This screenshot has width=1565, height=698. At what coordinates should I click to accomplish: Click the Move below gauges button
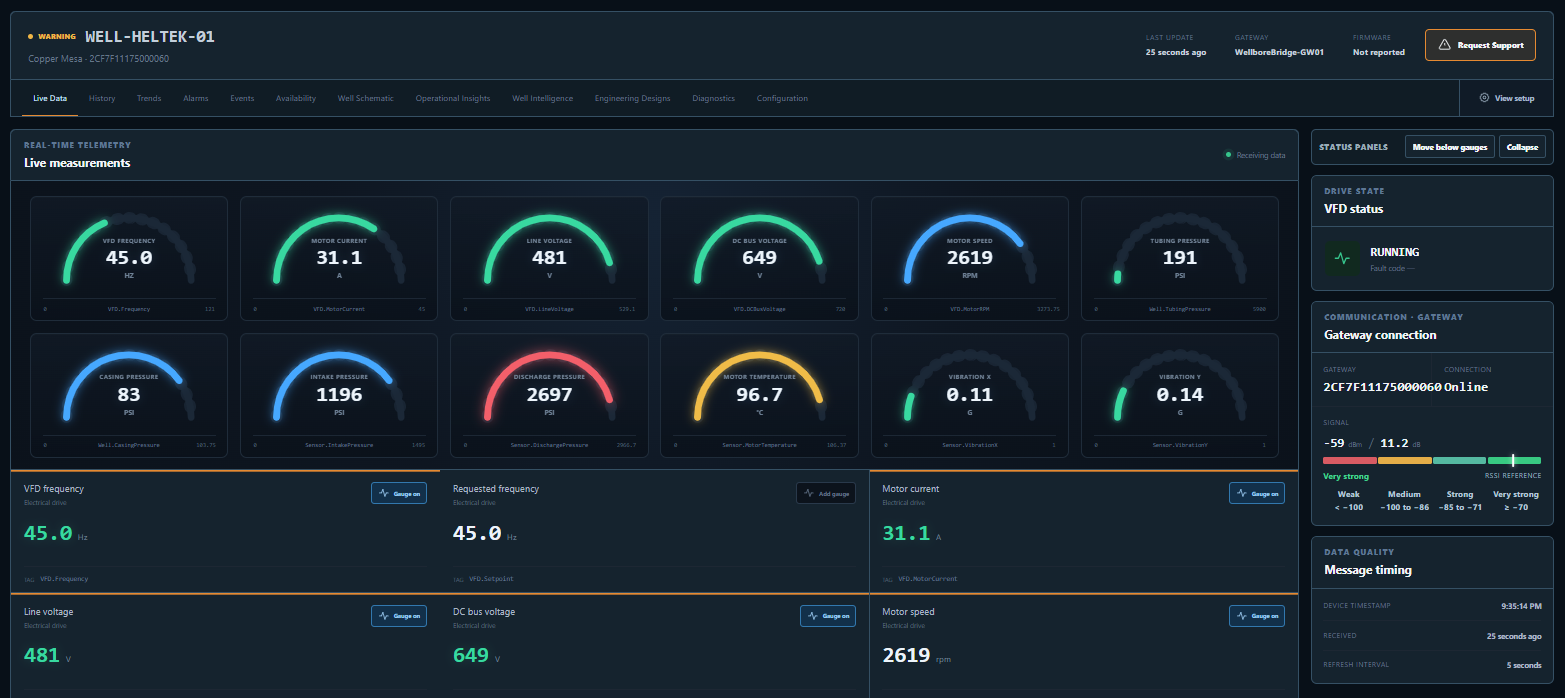1449,147
